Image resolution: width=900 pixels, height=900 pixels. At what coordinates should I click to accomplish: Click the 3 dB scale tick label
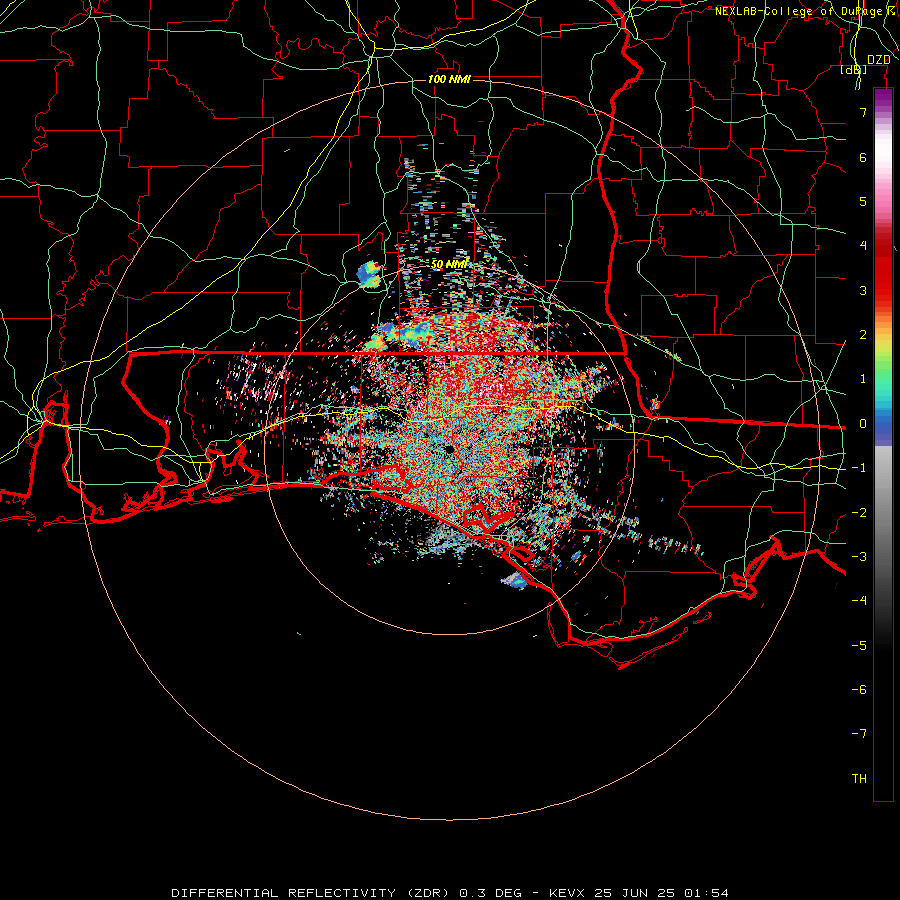(863, 290)
